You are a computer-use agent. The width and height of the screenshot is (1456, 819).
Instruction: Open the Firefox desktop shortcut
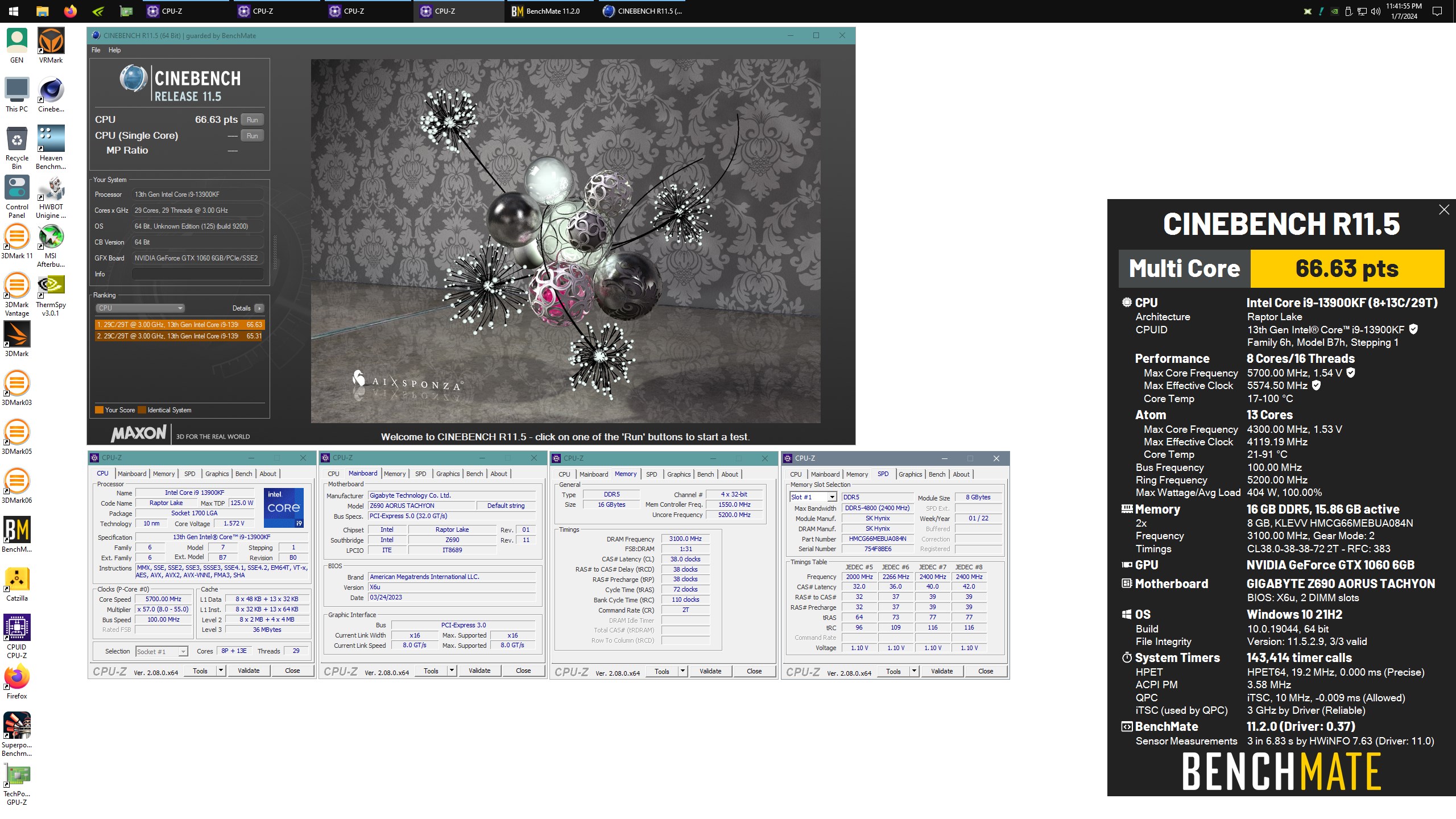[16, 682]
